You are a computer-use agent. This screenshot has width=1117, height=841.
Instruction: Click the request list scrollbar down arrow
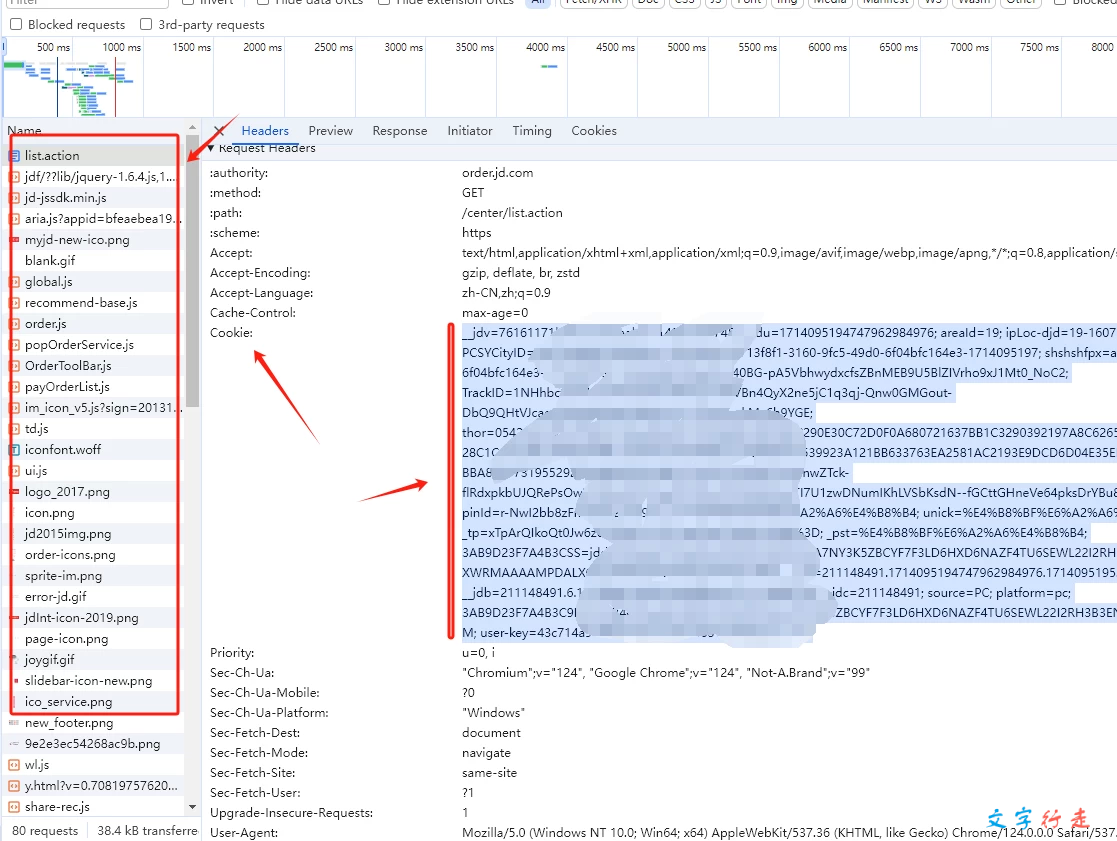192,807
